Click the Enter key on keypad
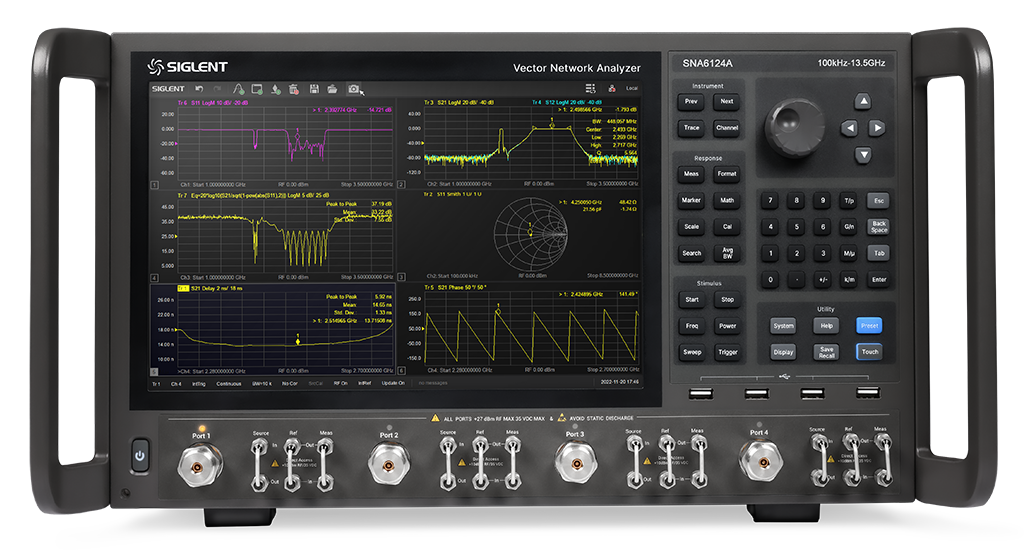This screenshot has width=1024, height=559. point(879,280)
